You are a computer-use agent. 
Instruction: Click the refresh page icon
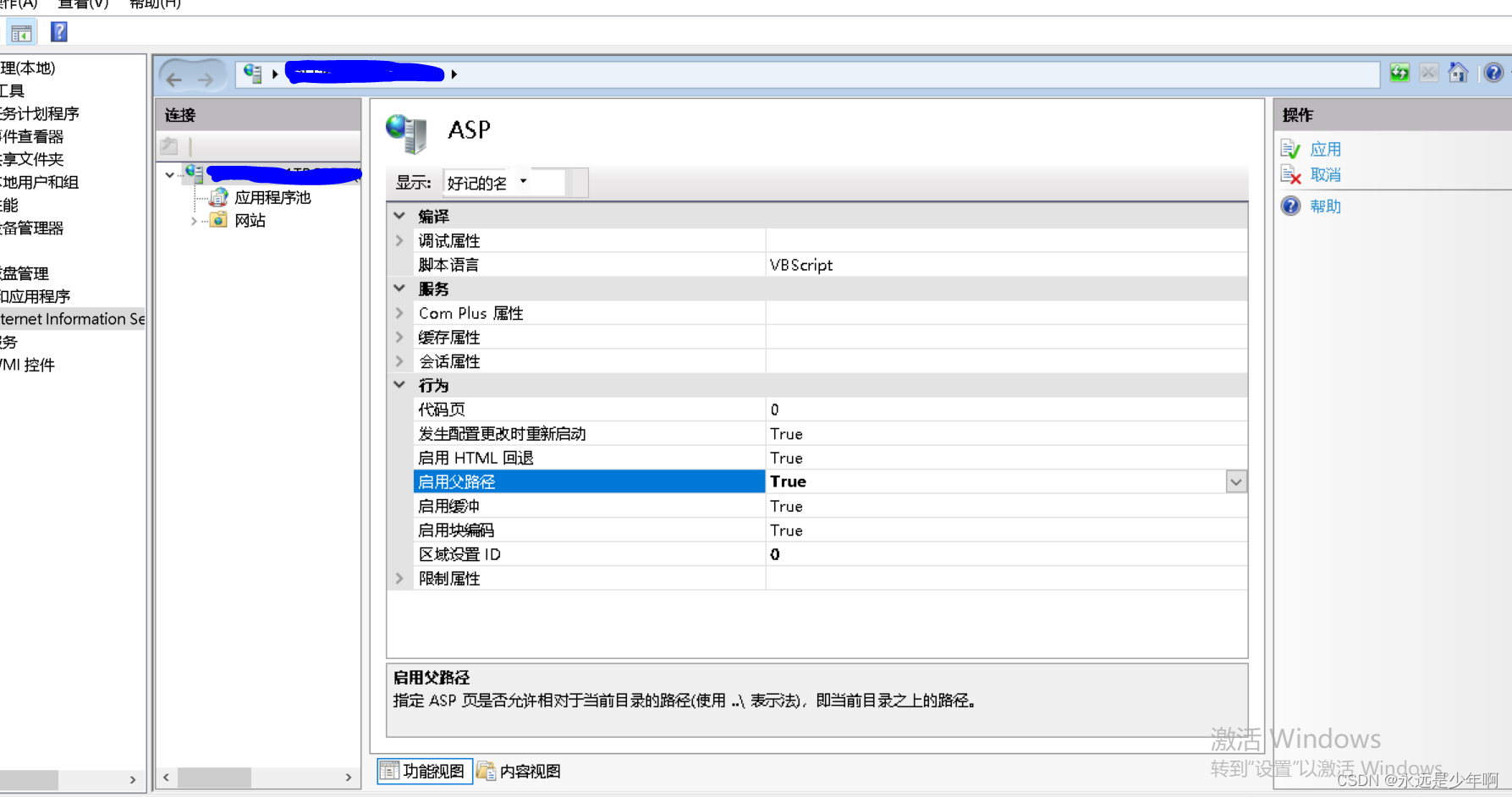1399,73
